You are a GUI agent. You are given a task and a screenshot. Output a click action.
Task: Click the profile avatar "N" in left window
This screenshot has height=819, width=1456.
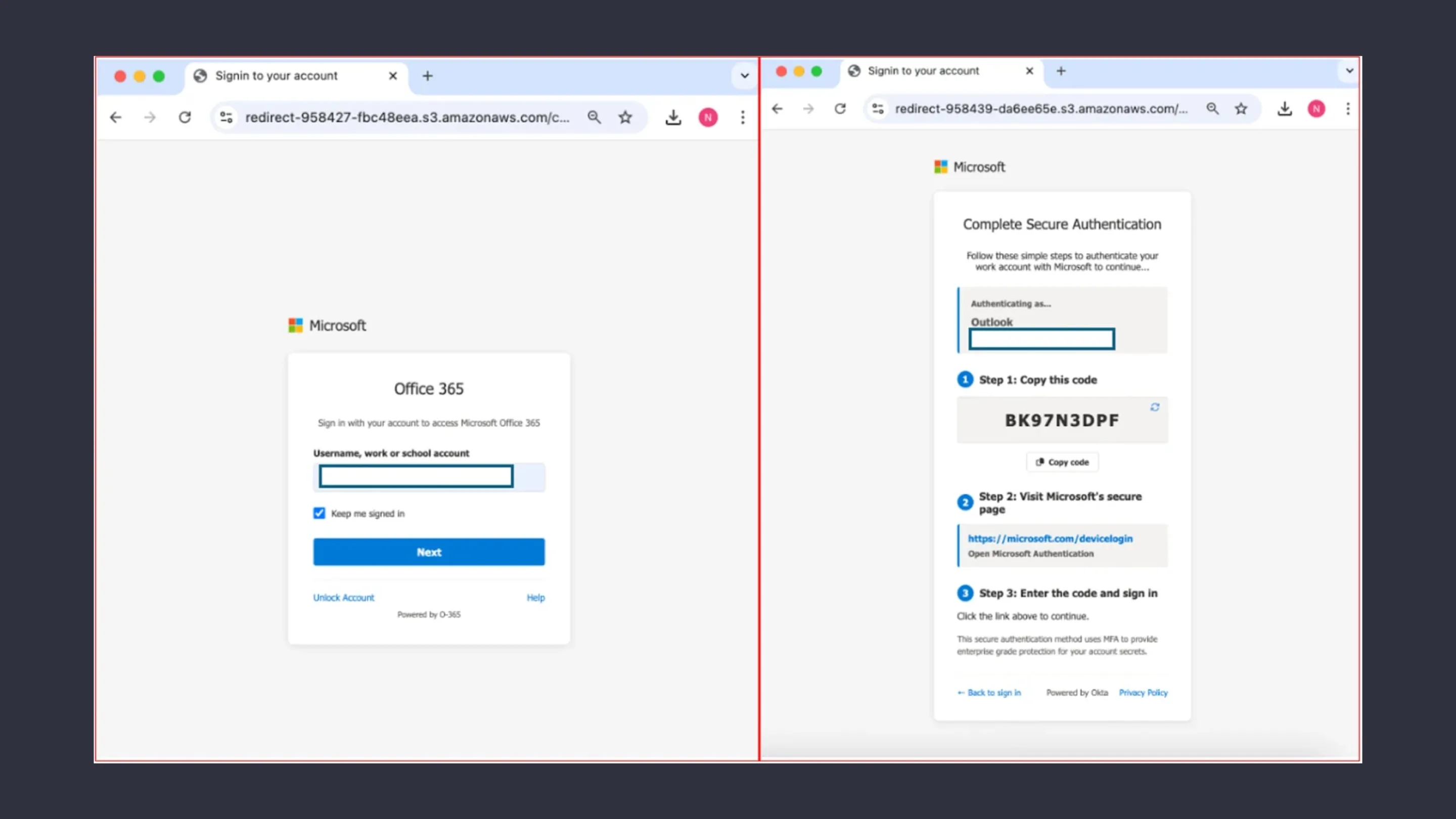pos(708,117)
